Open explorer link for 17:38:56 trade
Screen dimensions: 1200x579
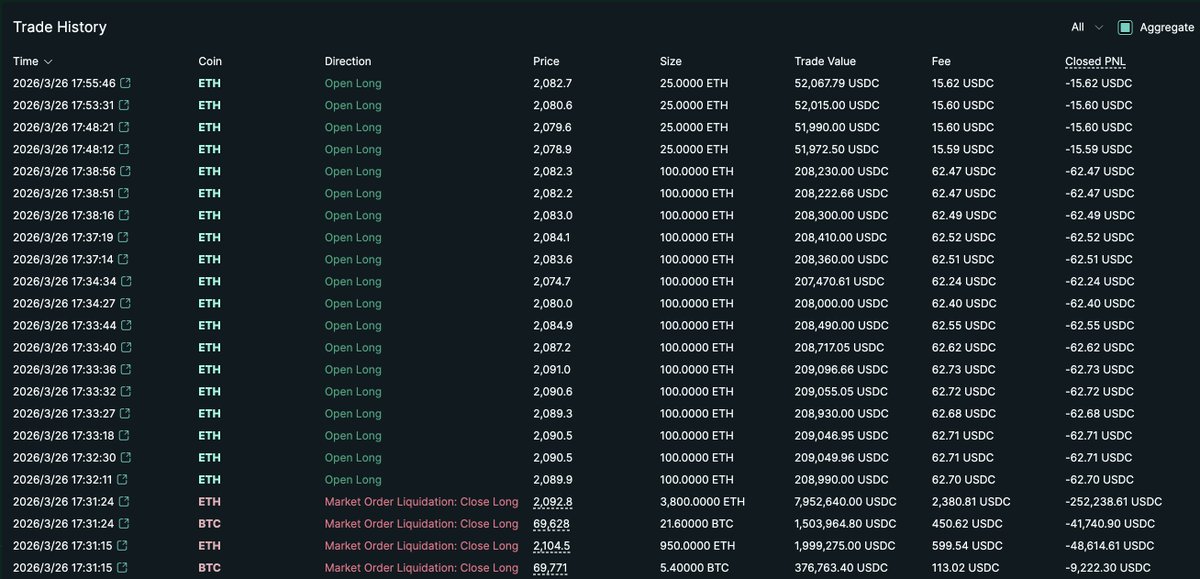click(126, 172)
